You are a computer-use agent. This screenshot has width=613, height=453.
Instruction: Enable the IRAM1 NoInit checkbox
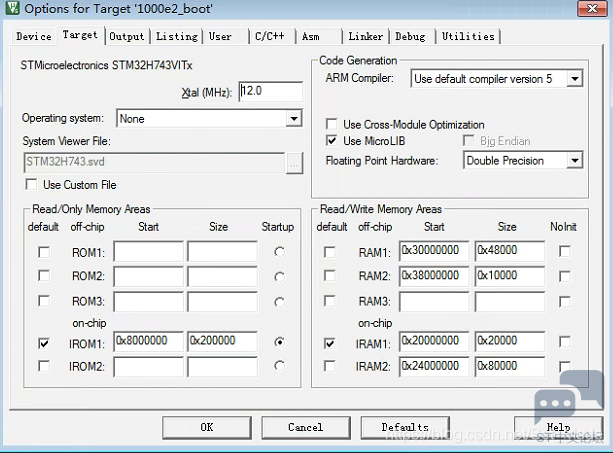pyautogui.click(x=565, y=342)
